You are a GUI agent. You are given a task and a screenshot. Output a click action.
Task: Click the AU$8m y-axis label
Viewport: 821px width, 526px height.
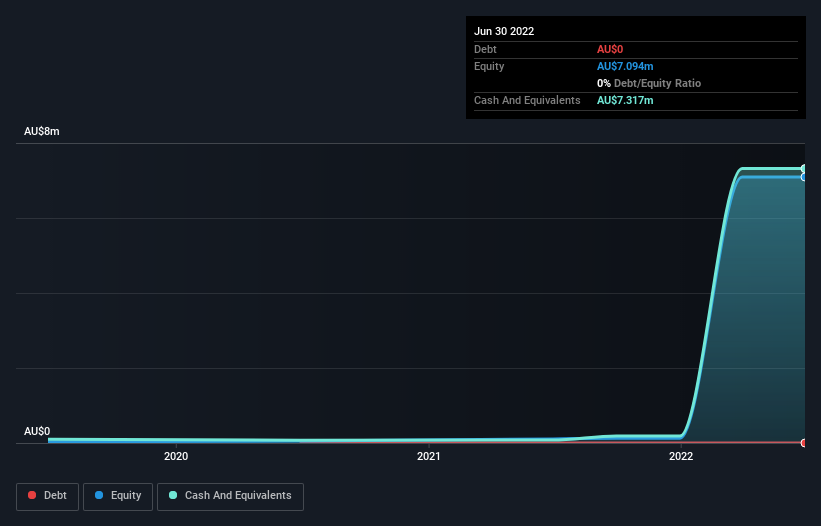coord(42,131)
